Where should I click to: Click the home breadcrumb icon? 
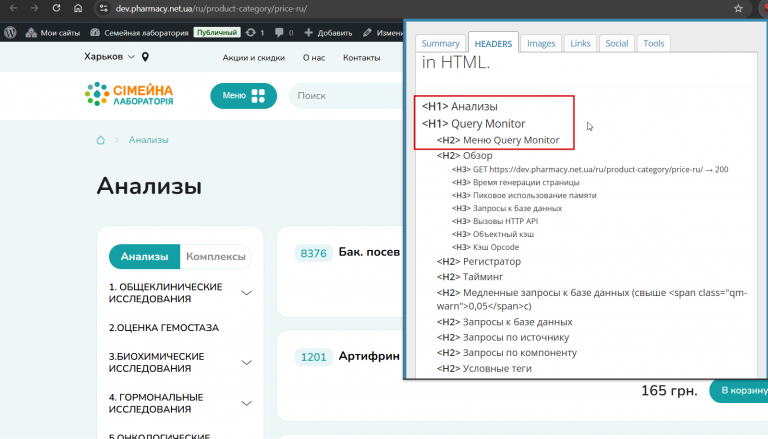click(x=100, y=140)
